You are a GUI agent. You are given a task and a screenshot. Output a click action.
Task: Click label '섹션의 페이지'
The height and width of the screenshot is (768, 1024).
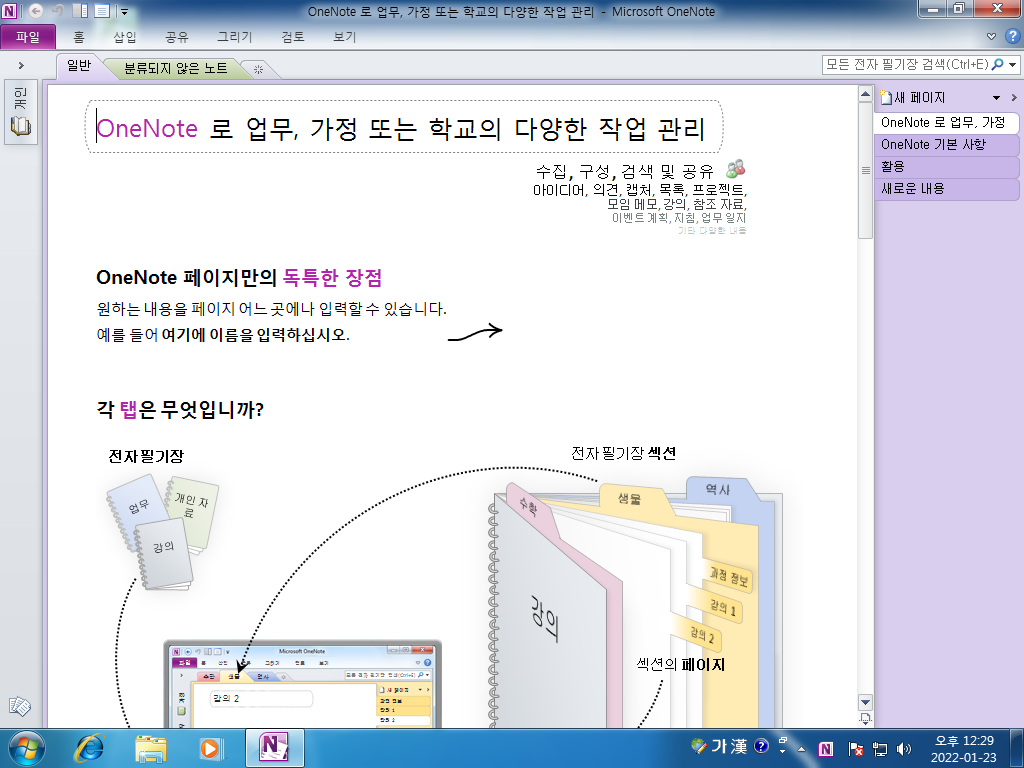point(680,665)
